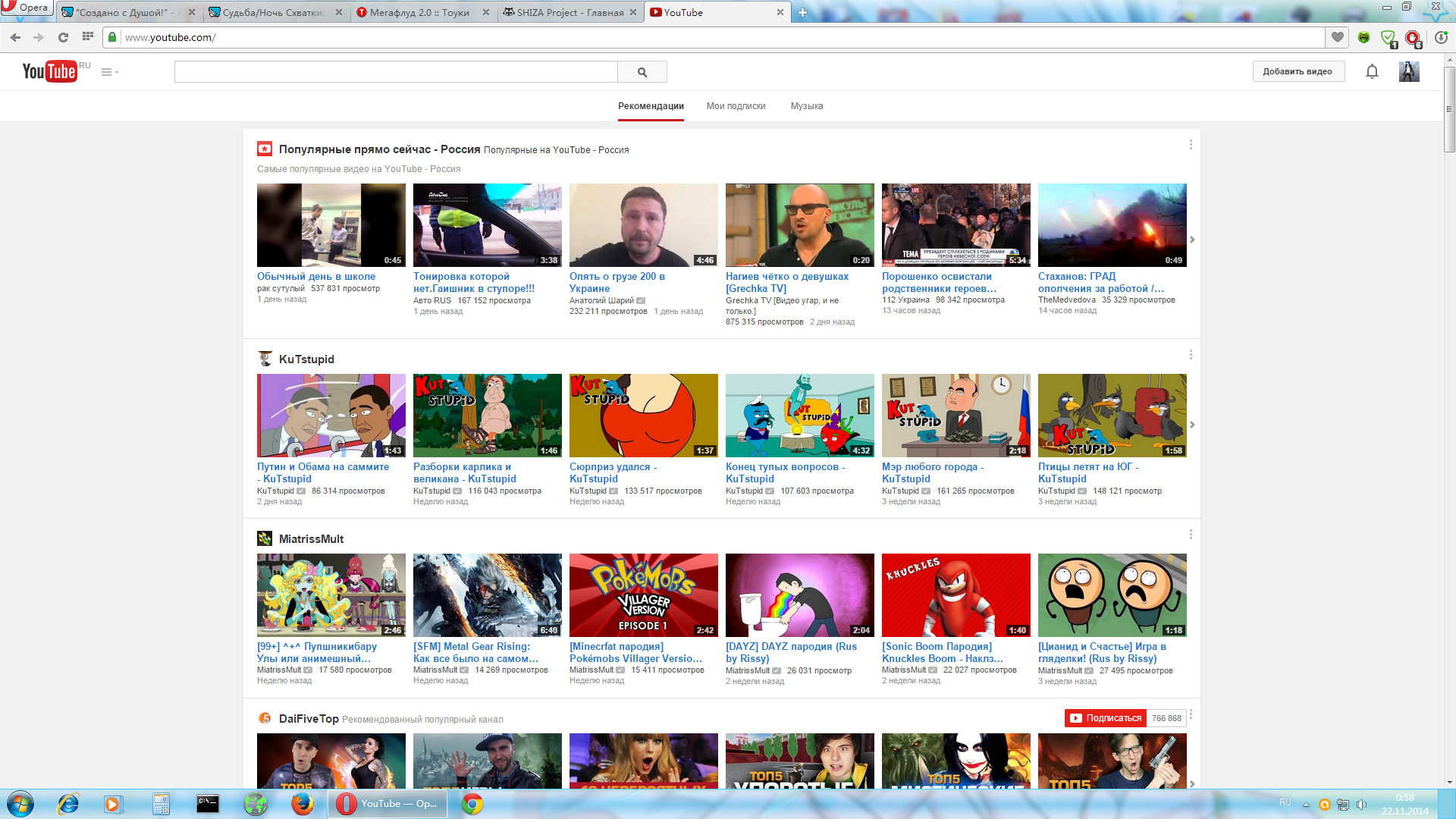
Task: Open the user account avatar
Action: [1409, 71]
